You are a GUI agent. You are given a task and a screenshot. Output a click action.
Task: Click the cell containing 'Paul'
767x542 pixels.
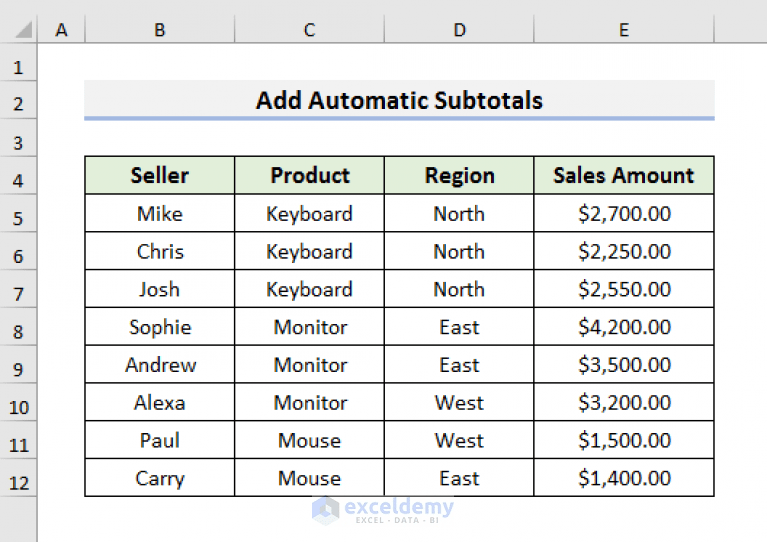click(160, 440)
